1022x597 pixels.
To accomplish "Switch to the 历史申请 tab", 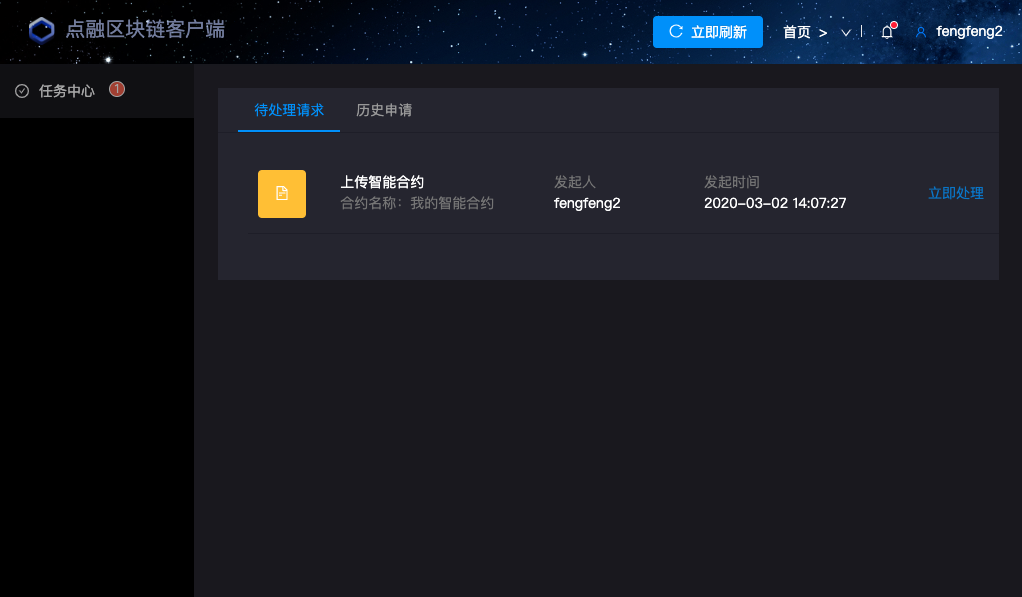I will pyautogui.click(x=384, y=110).
